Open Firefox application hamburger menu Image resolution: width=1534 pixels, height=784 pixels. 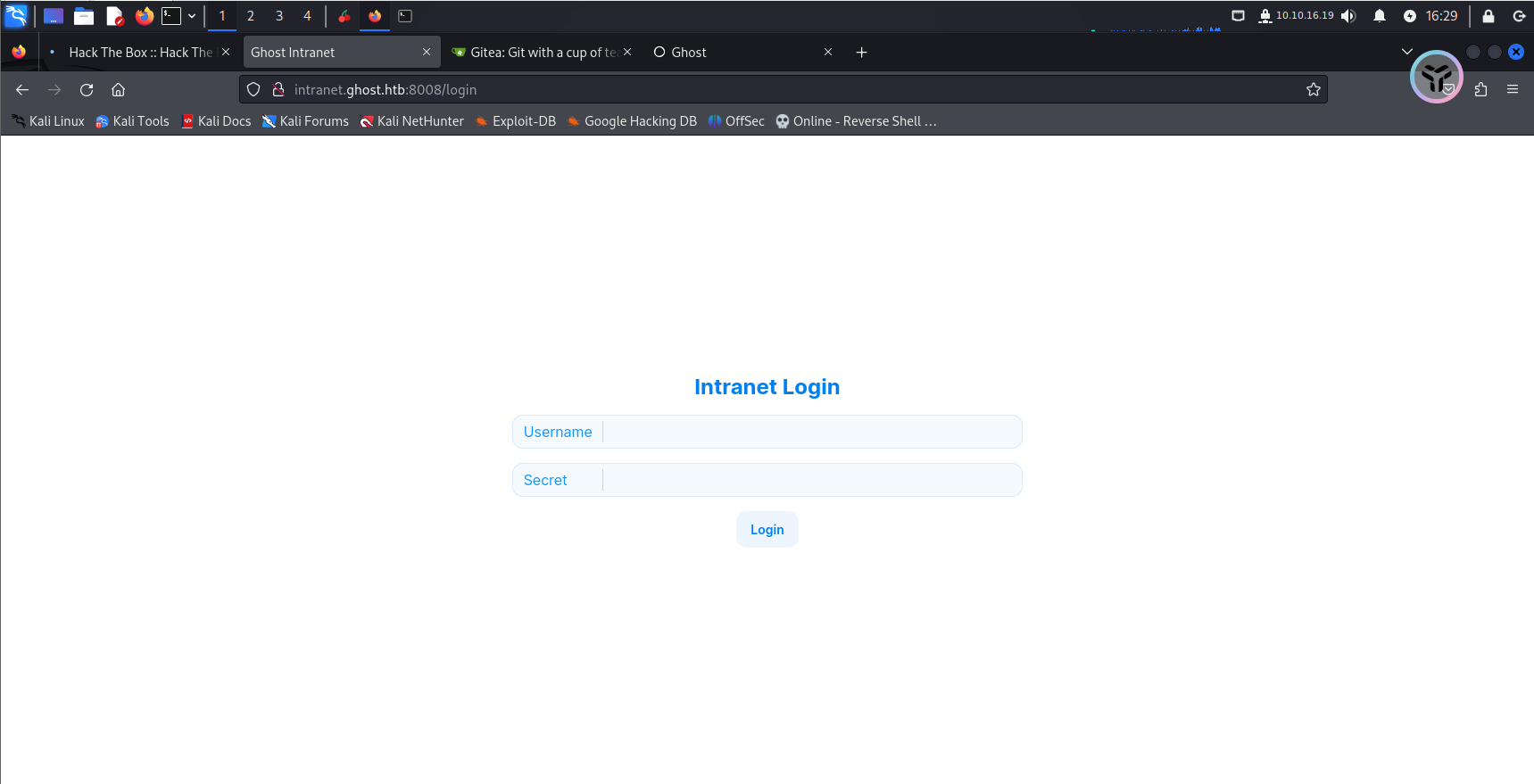[x=1512, y=90]
